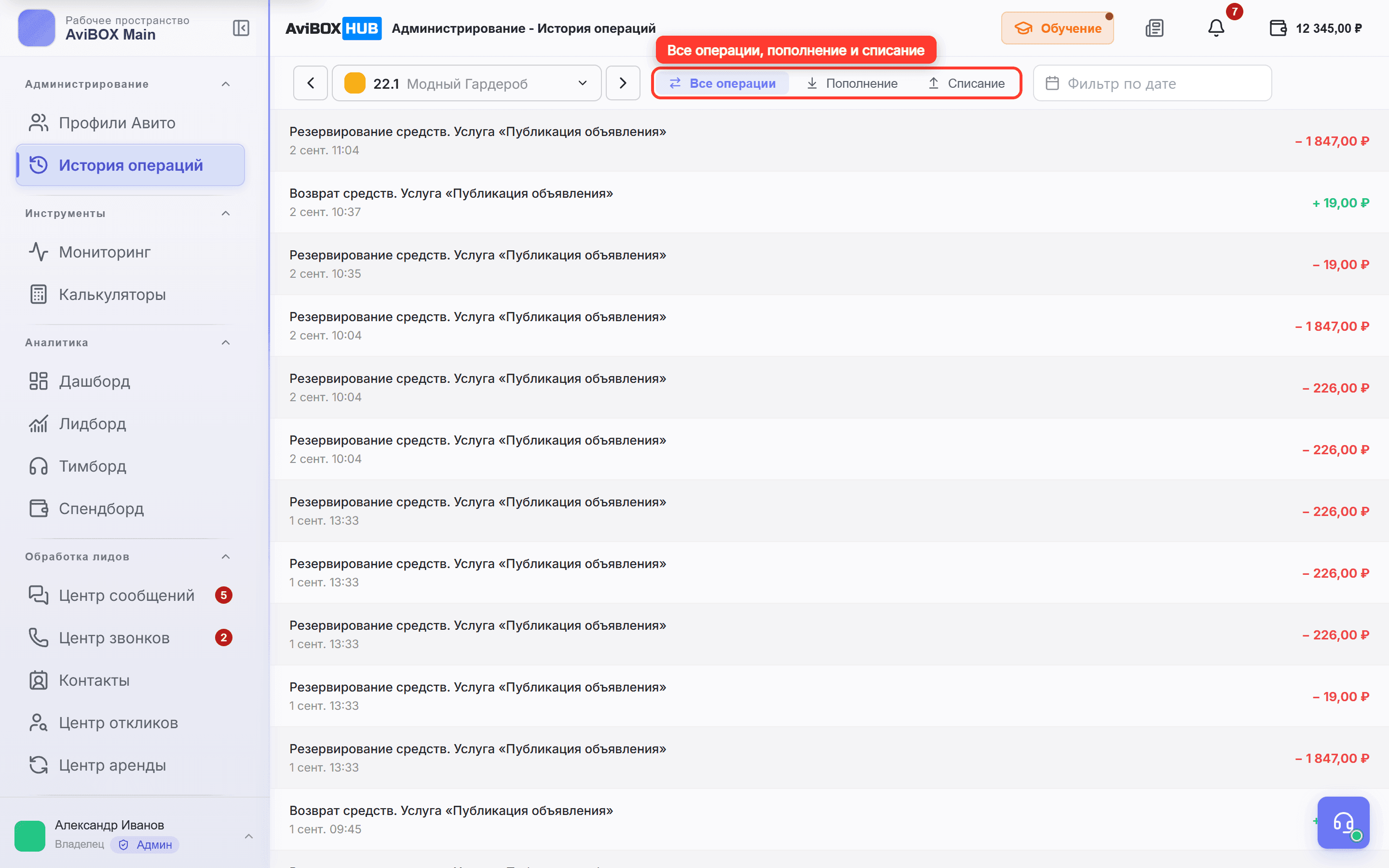This screenshot has height=868, width=1389.
Task: Collapse the Инструменты section
Action: [x=226, y=214]
